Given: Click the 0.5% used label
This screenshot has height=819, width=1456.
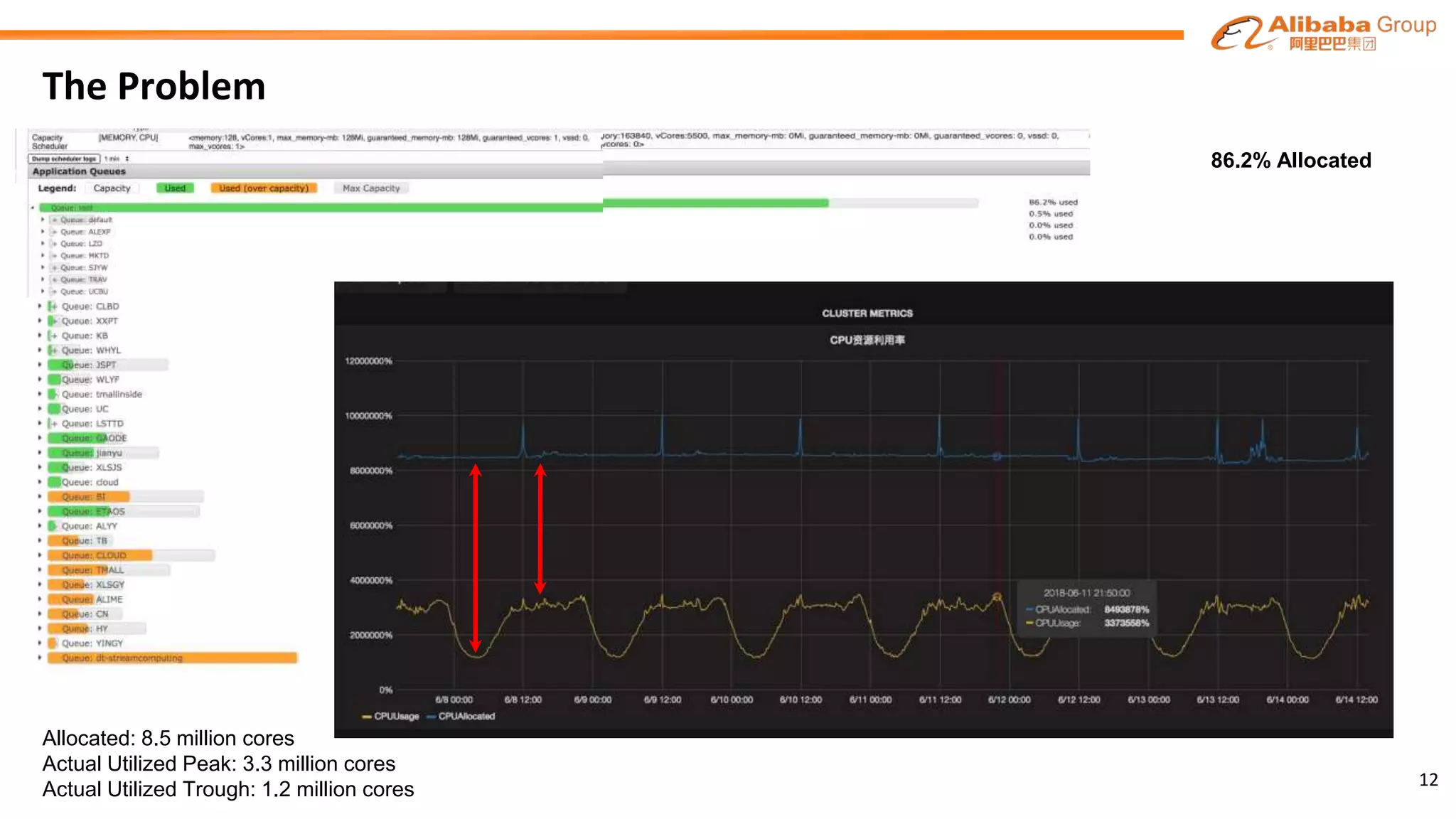Looking at the screenshot, I should pyautogui.click(x=1051, y=214).
